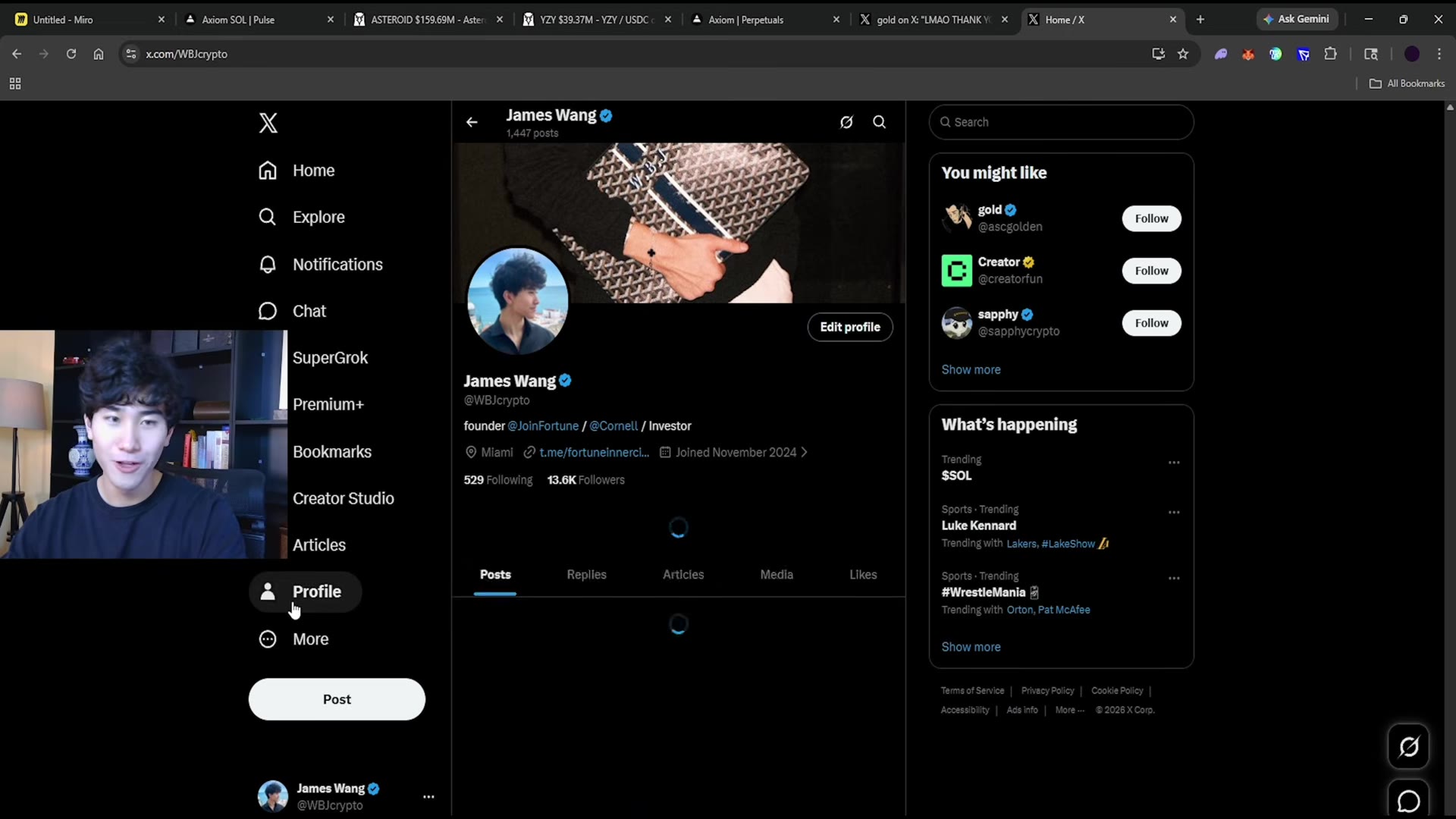The height and width of the screenshot is (819, 1456).
Task: Show more under You might like
Action: pyautogui.click(x=971, y=370)
